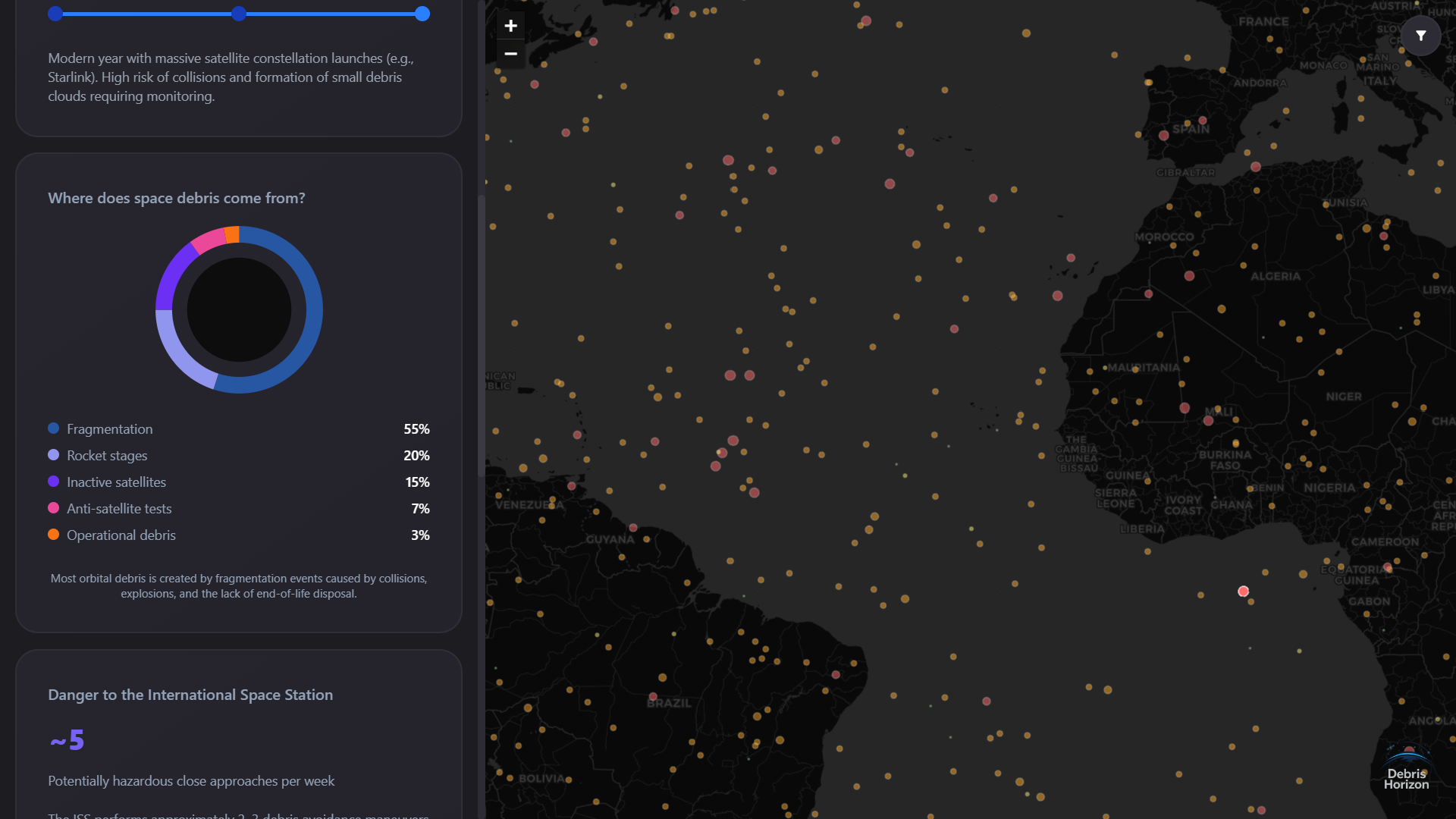The image size is (1456, 819).
Task: Select the middle point on the timeline slider
Action: [239, 14]
